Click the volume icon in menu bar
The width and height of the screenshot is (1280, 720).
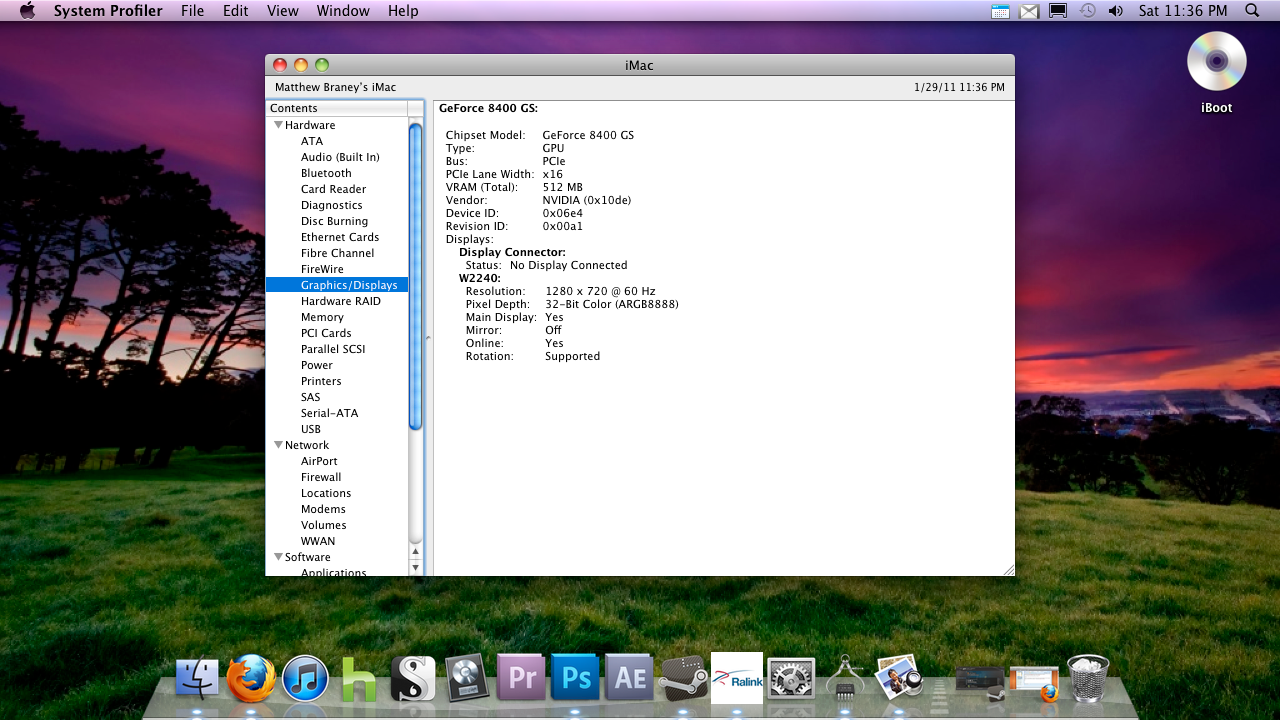[x=1116, y=10]
